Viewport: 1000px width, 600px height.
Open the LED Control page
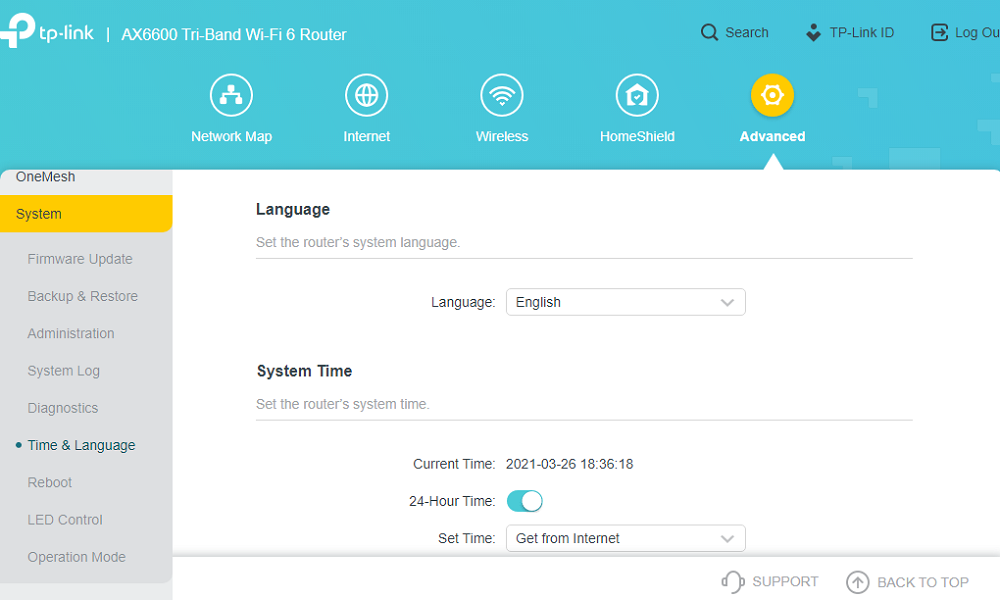click(64, 520)
